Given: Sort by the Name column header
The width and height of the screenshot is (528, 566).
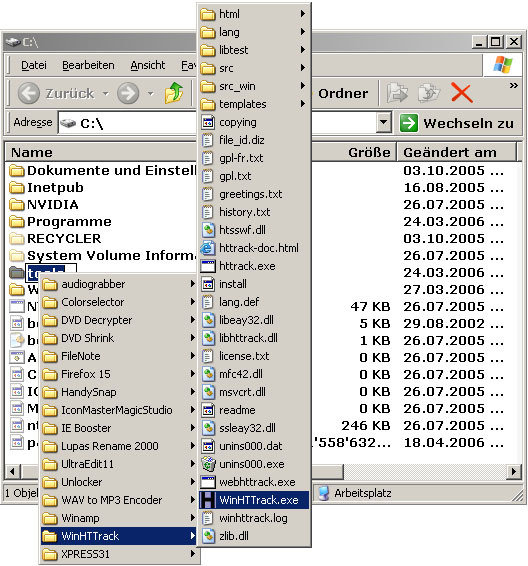Looking at the screenshot, I should click(101, 152).
